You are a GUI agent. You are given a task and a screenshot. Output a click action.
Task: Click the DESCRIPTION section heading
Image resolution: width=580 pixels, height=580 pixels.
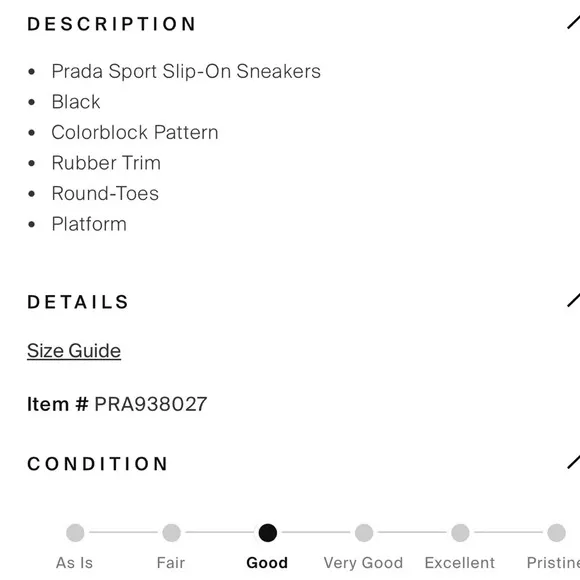(111, 24)
